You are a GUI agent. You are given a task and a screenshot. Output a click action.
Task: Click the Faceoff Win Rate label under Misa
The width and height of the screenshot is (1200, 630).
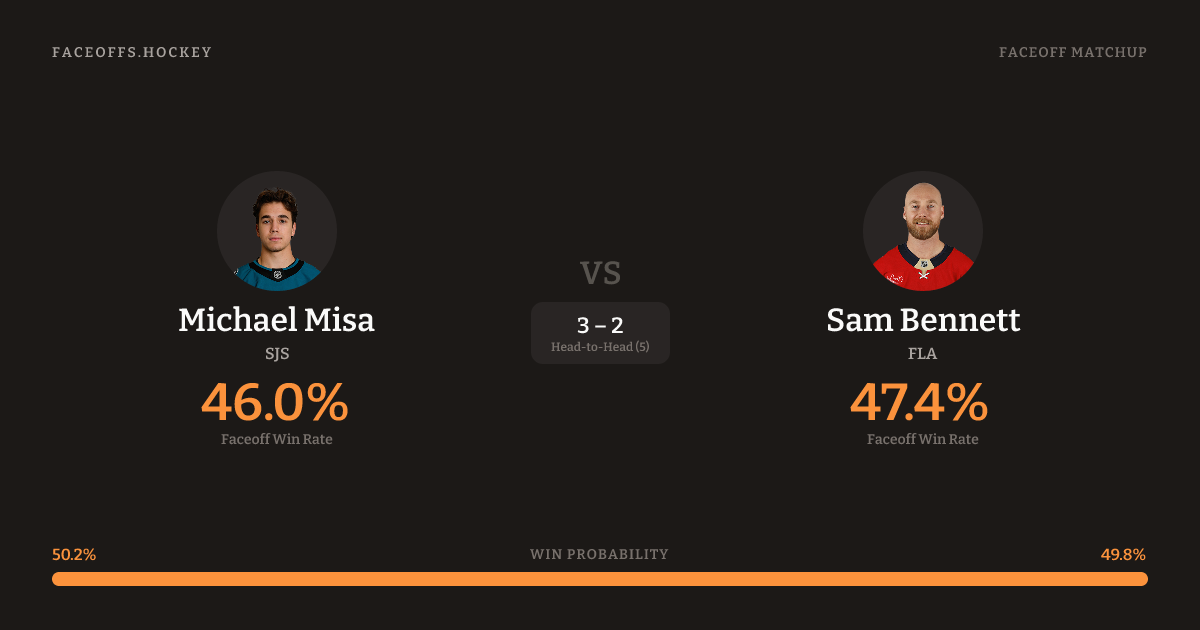[x=277, y=439]
